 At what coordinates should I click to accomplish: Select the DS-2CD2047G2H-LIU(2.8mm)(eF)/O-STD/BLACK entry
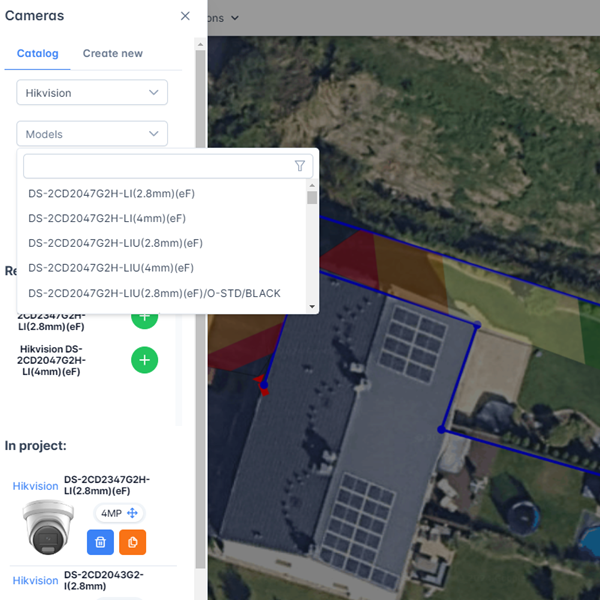[154, 293]
